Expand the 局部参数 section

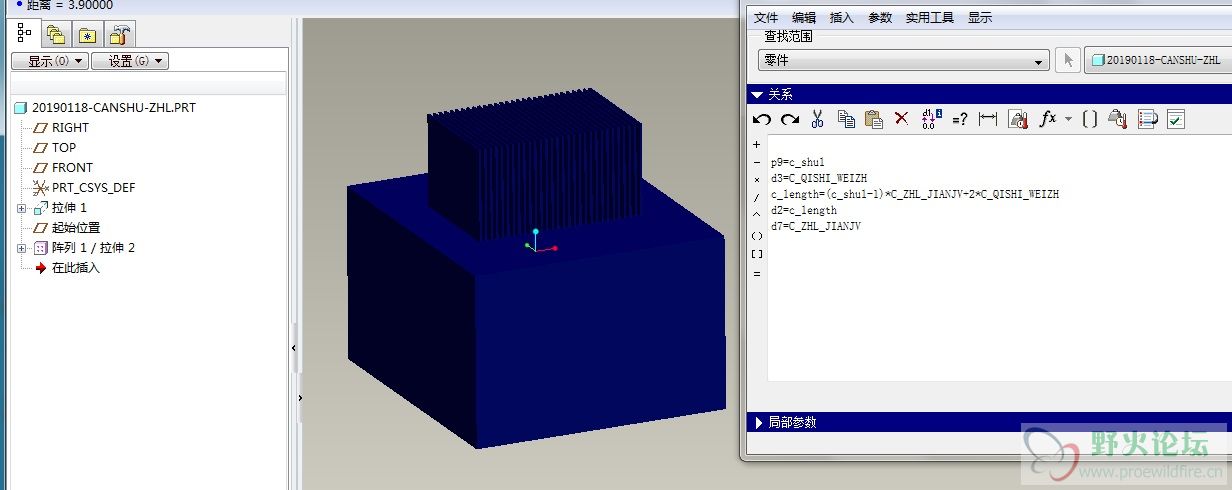coord(758,422)
